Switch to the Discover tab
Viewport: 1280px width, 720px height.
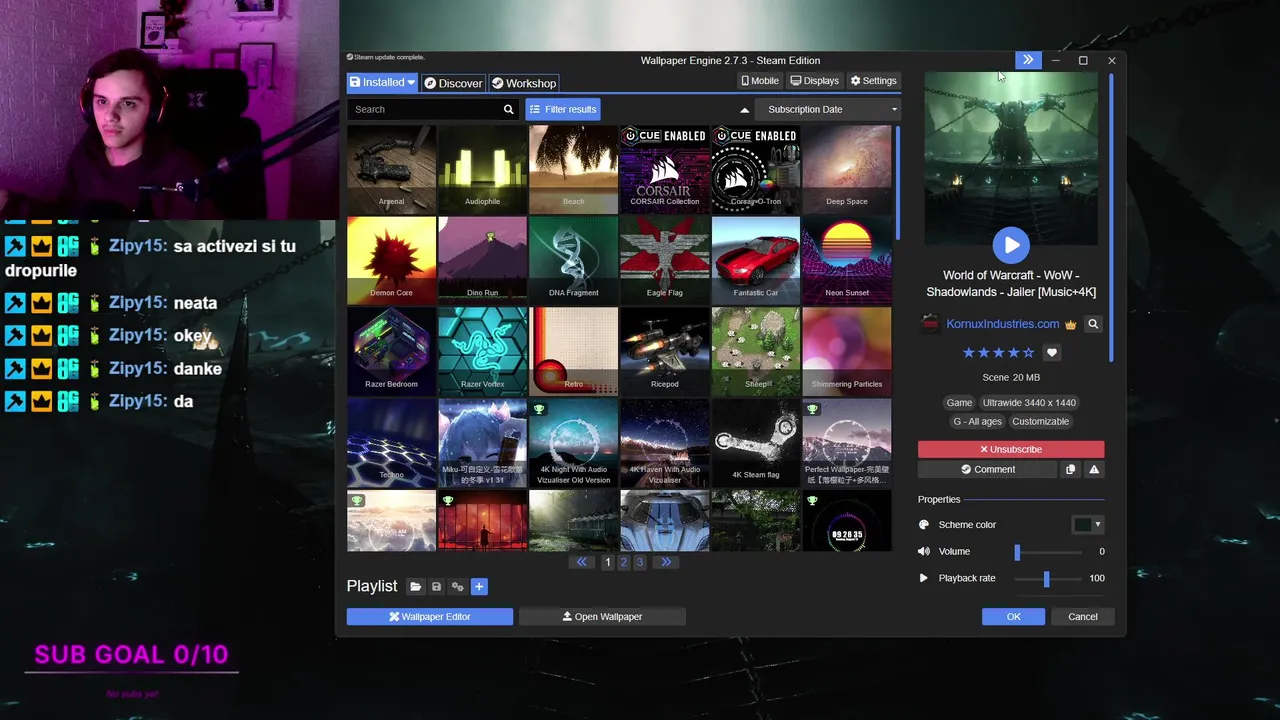click(453, 83)
